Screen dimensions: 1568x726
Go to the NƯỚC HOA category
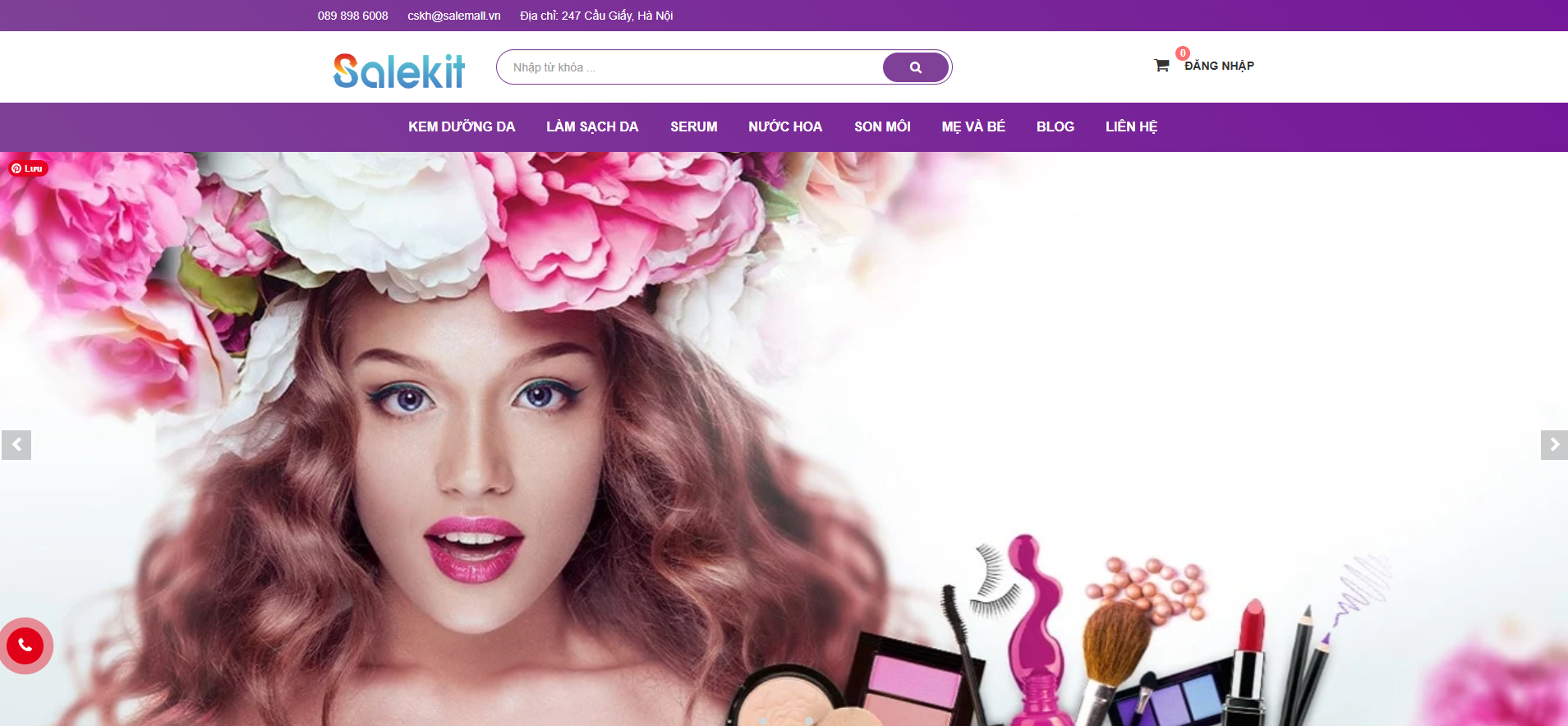(x=784, y=127)
